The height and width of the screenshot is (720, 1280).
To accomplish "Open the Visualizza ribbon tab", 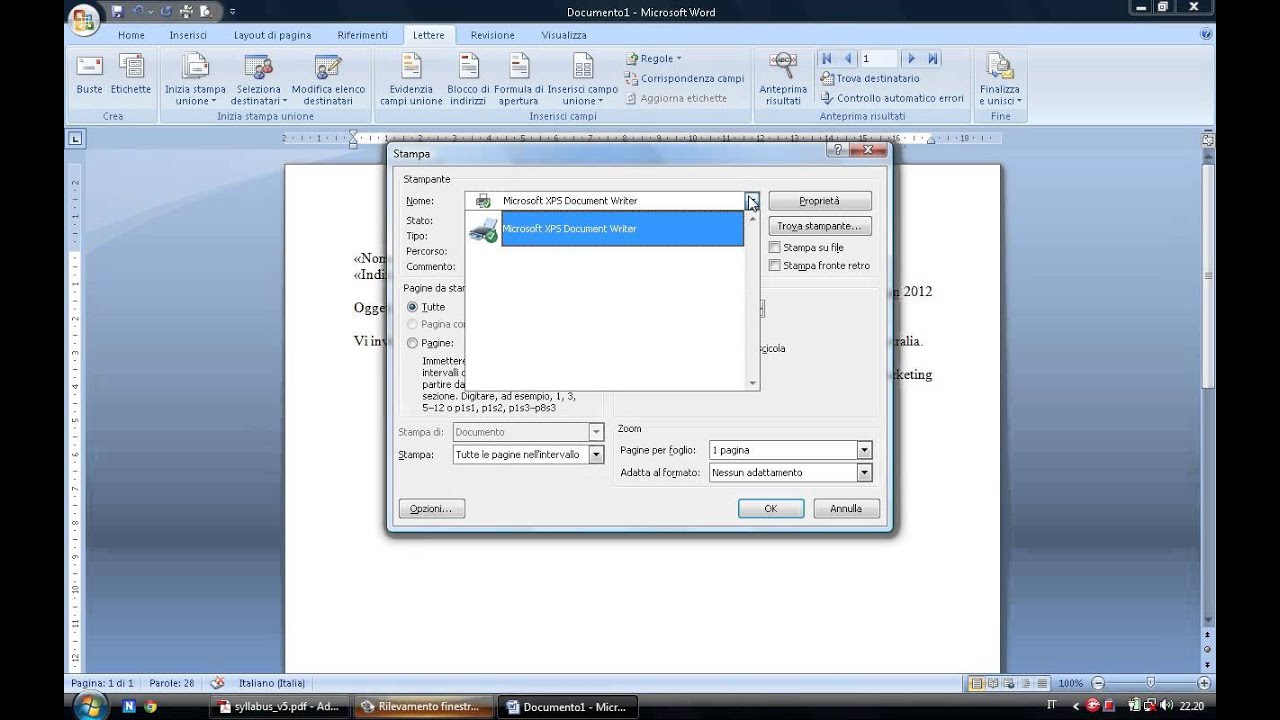I will point(564,35).
